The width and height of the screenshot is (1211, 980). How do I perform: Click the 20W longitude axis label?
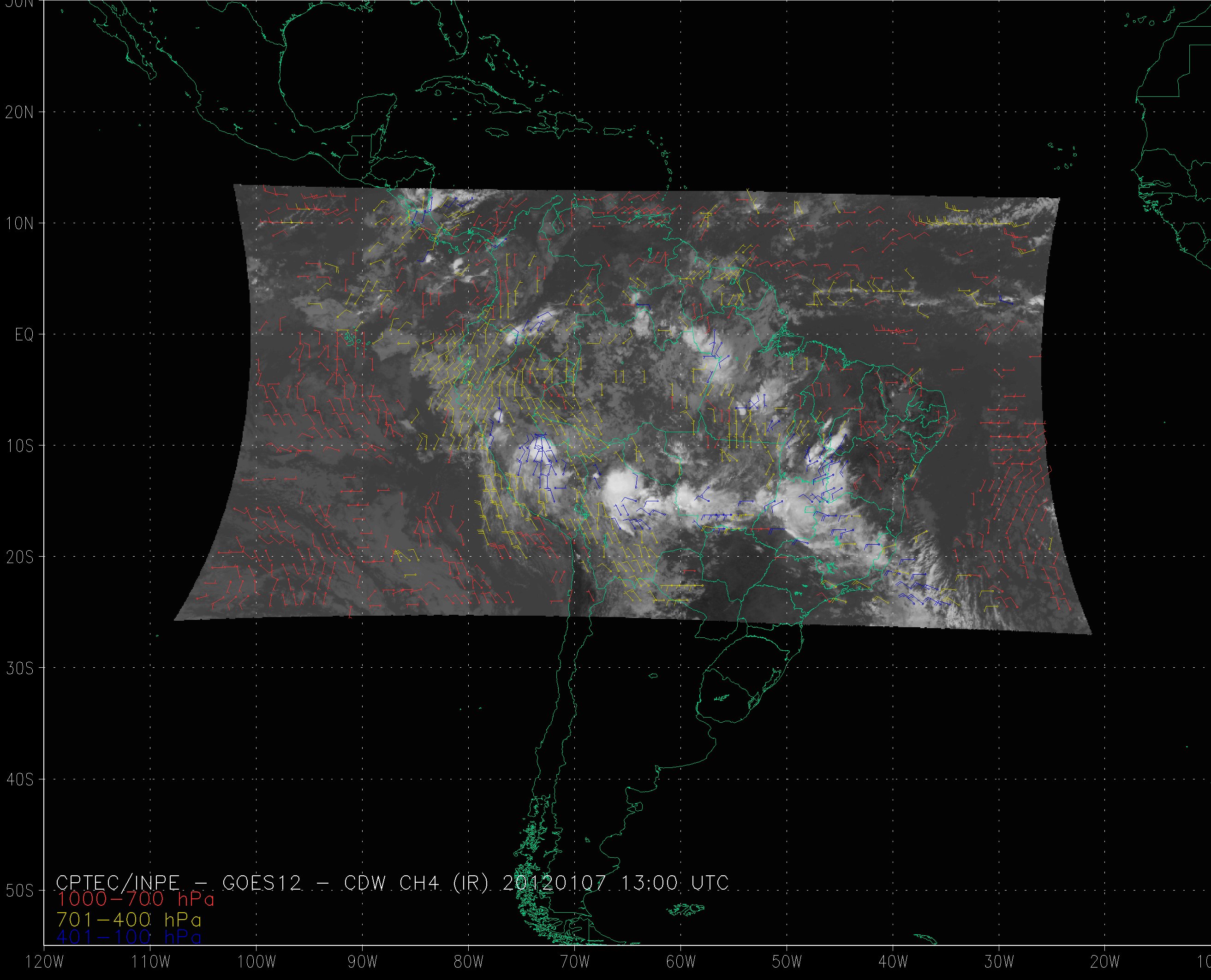[x=1106, y=962]
